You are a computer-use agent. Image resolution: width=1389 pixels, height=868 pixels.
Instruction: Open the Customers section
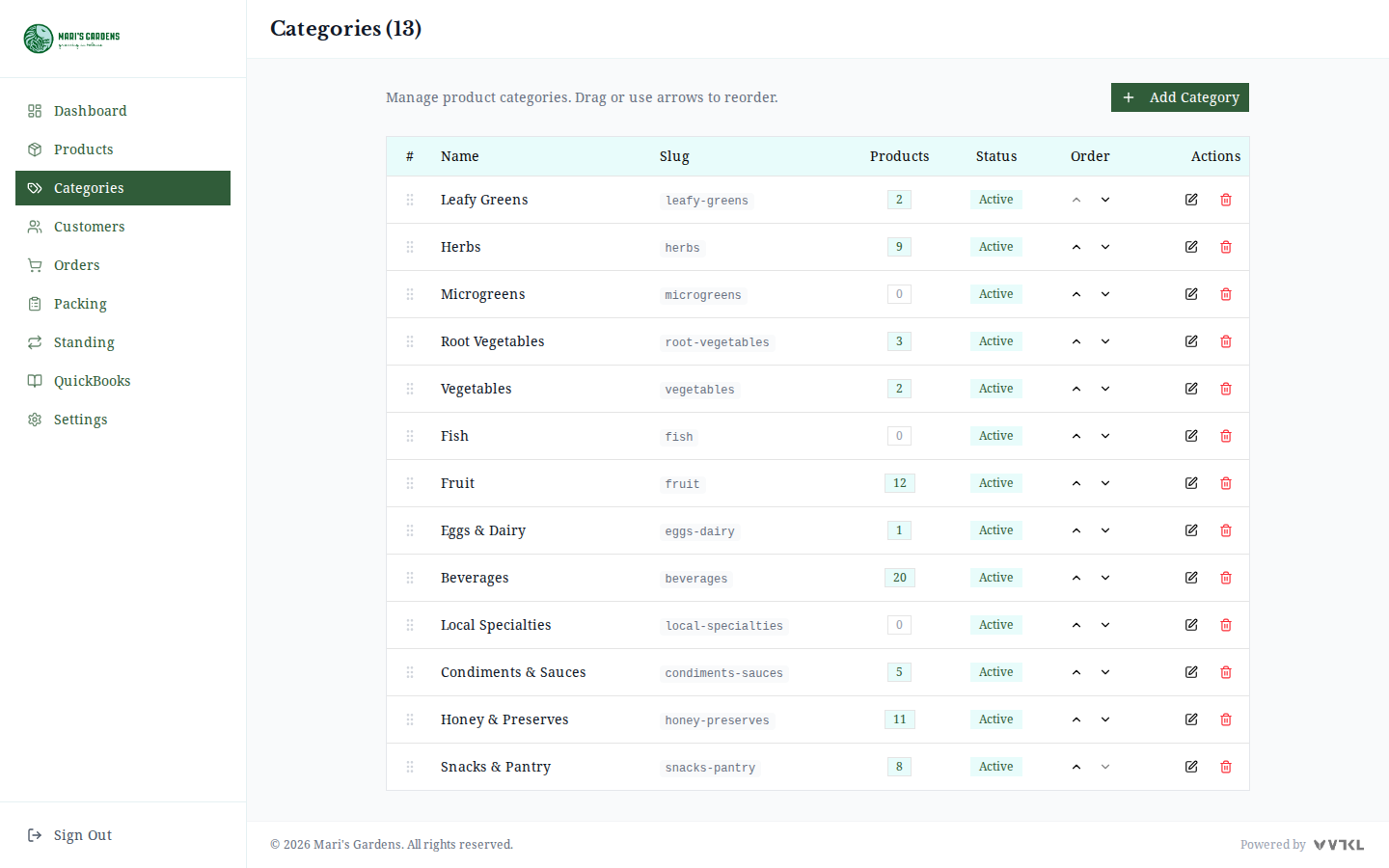[123, 227]
